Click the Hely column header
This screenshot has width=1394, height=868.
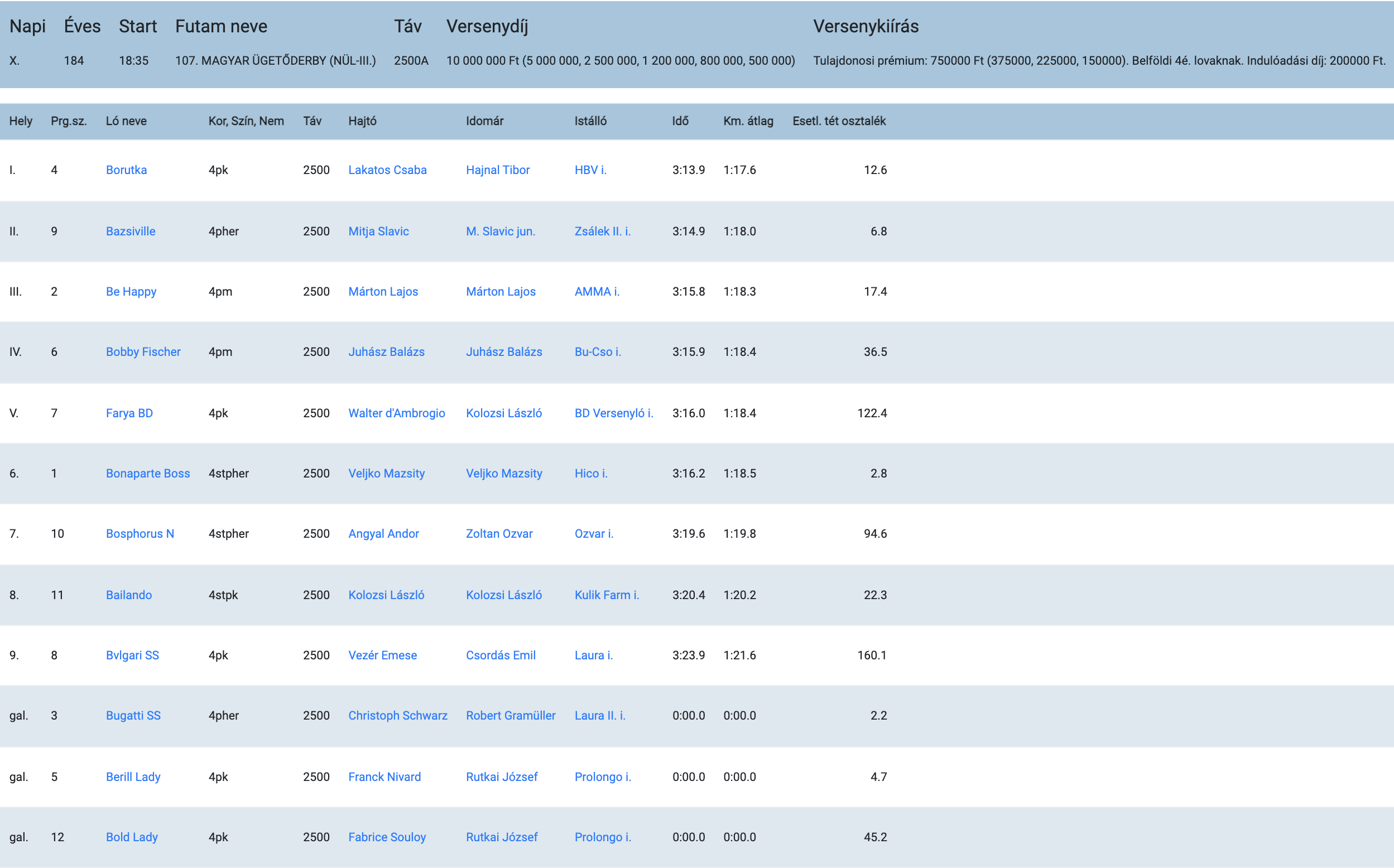tap(21, 121)
